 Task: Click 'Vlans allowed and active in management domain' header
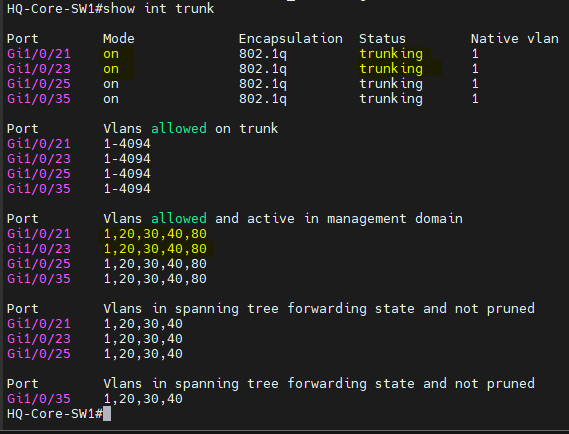[283, 218]
